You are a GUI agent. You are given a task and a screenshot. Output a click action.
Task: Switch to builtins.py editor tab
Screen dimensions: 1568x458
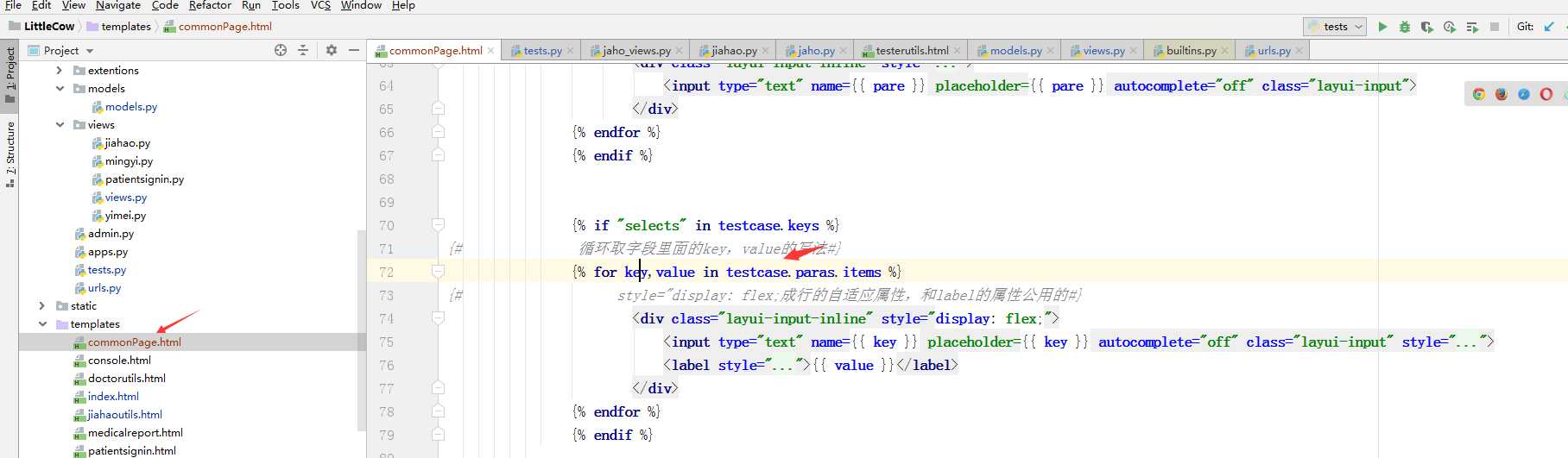coord(1191,50)
